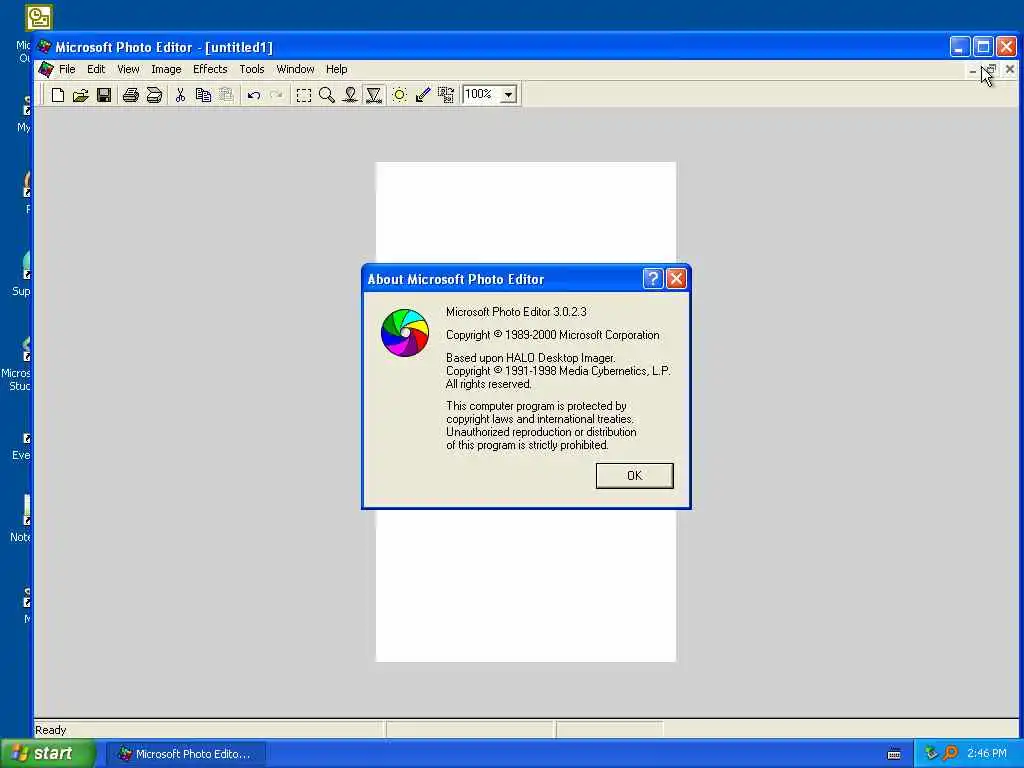Open the Effects menu
The image size is (1024, 768).
pyautogui.click(x=210, y=69)
